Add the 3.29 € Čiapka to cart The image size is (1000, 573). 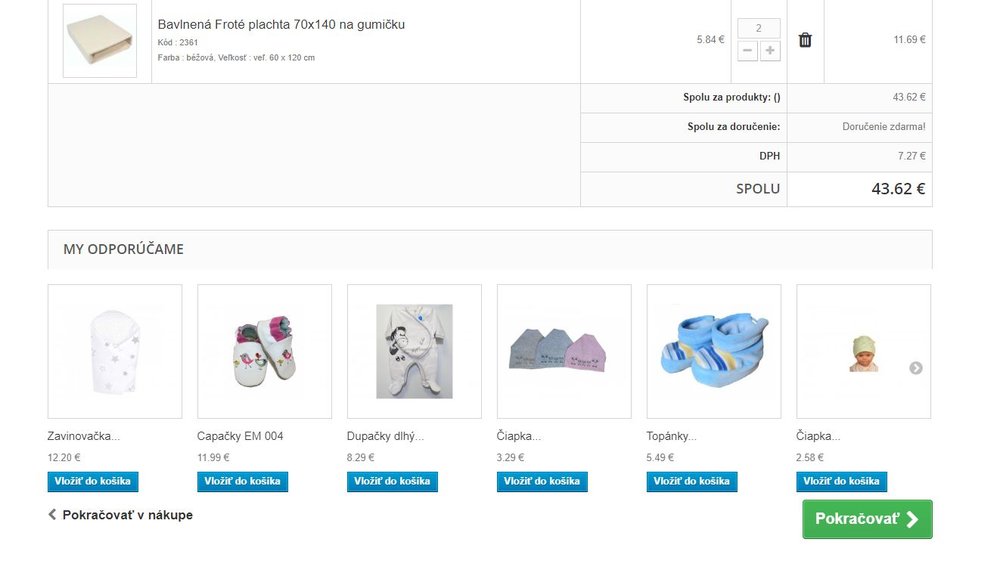pos(542,481)
